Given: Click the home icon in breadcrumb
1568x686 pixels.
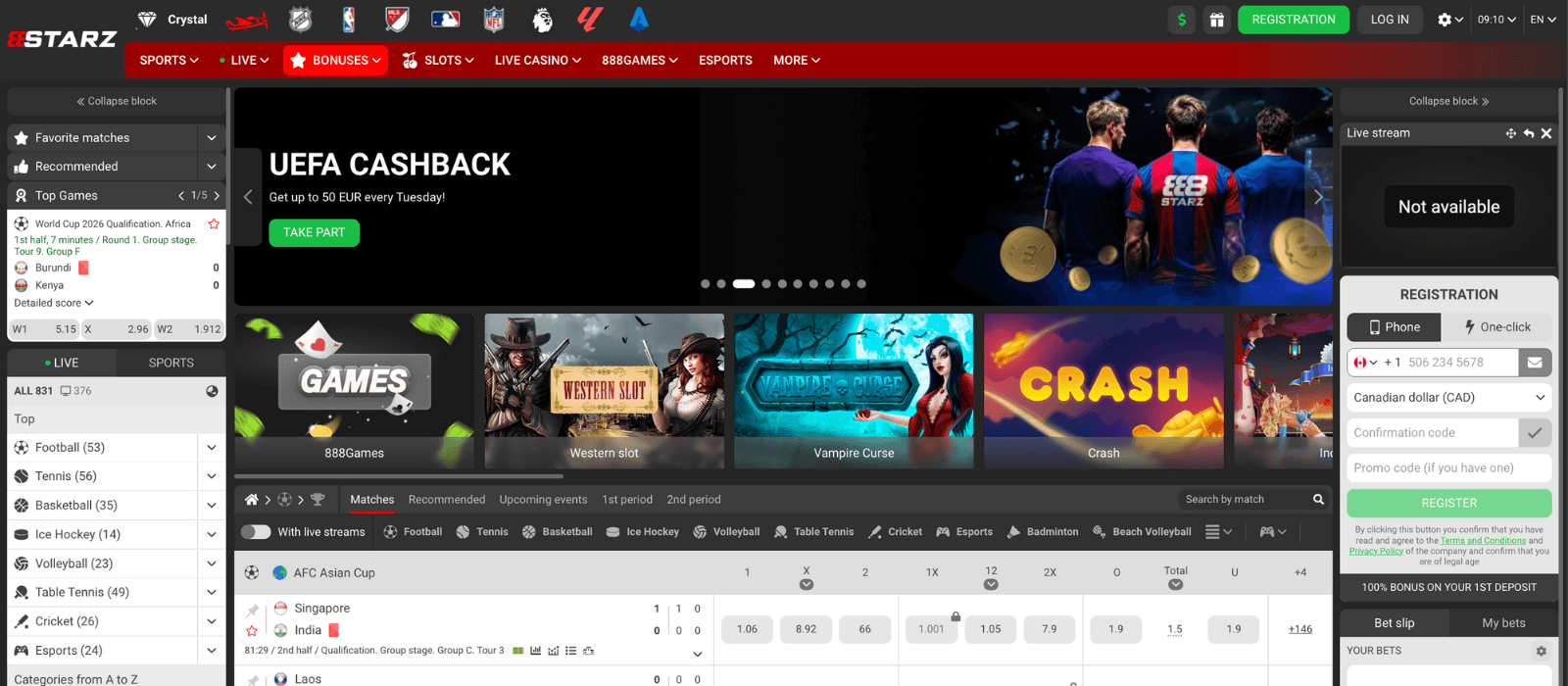Looking at the screenshot, I should click(x=252, y=500).
